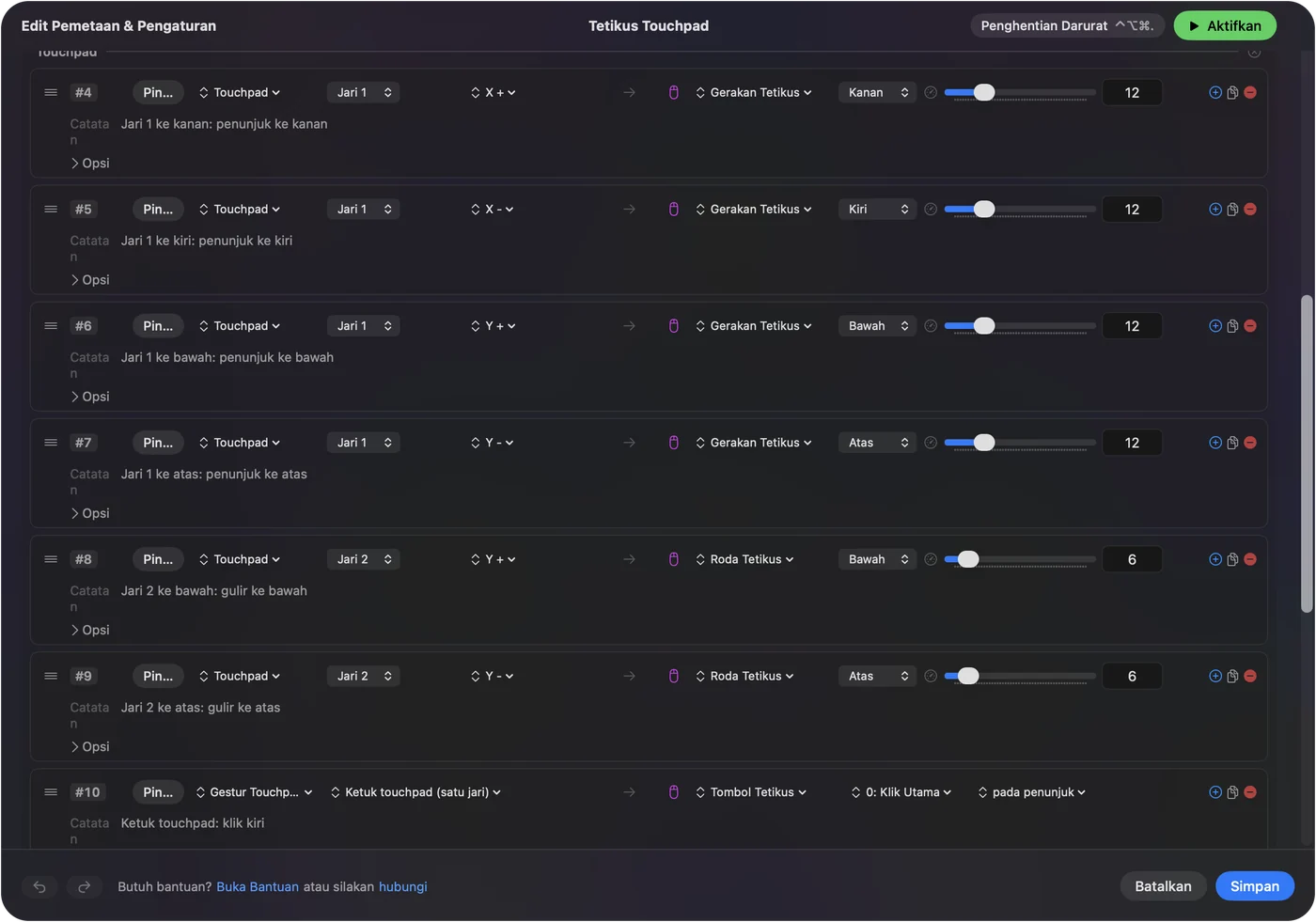Open the Jari 2 finger selector in row #8
This screenshot has height=922, width=1316.
tap(364, 559)
